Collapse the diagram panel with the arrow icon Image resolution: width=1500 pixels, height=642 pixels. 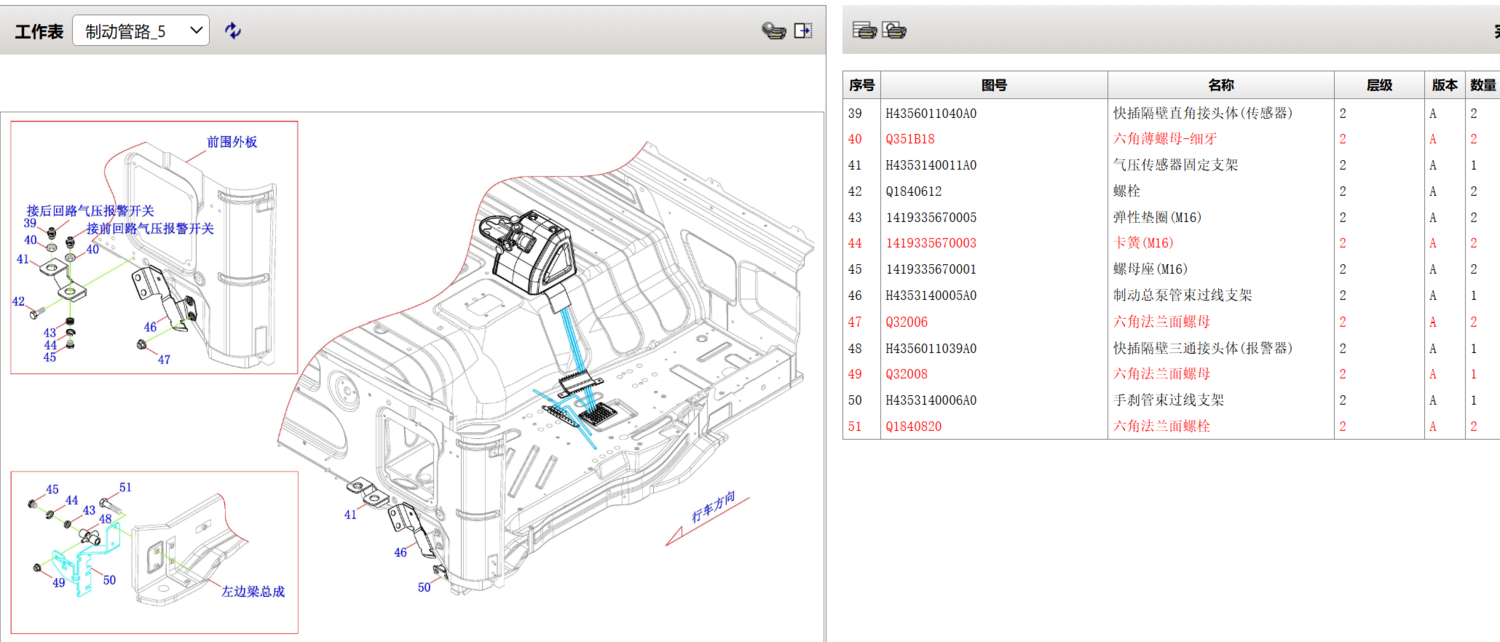click(803, 31)
